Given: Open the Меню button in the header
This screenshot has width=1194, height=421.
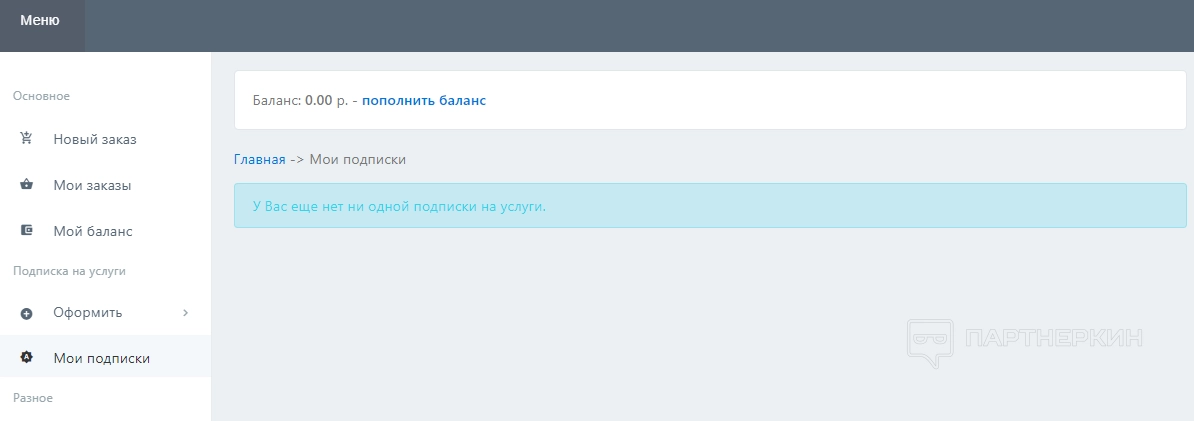Looking at the screenshot, I should pyautogui.click(x=40, y=20).
